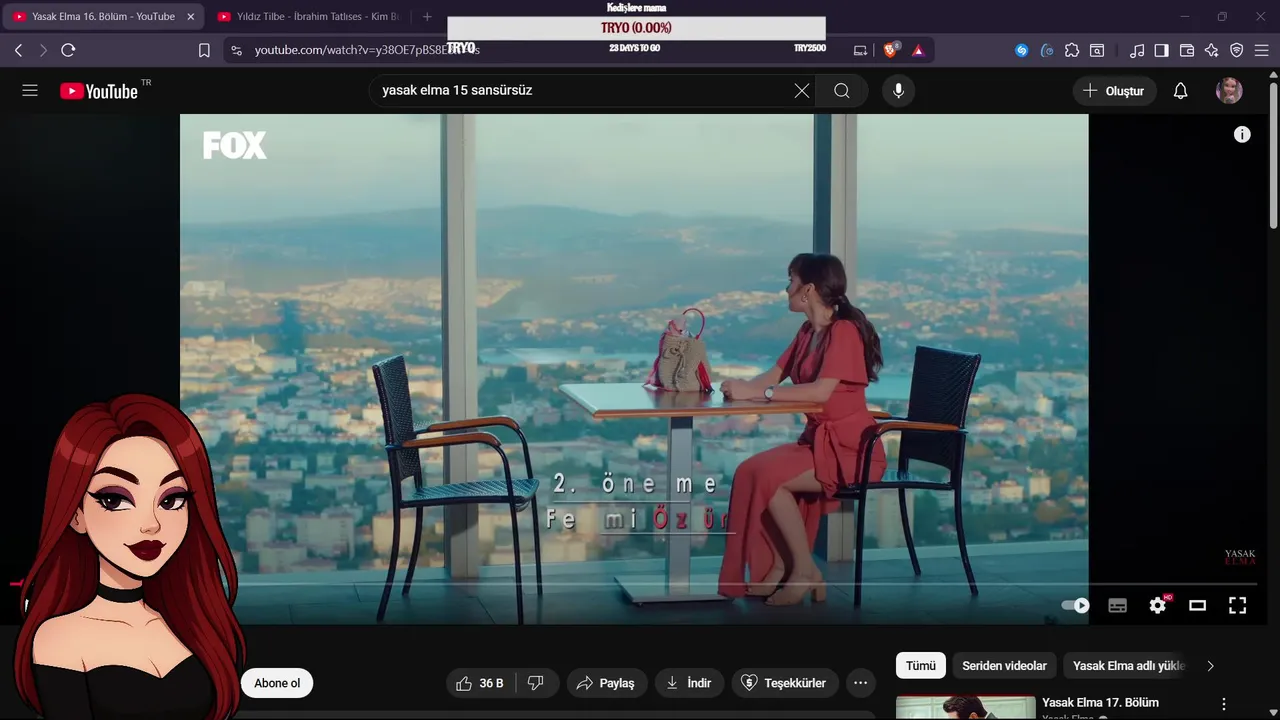
Task: Toggle autoplay switch in the player
Action: [1075, 605]
